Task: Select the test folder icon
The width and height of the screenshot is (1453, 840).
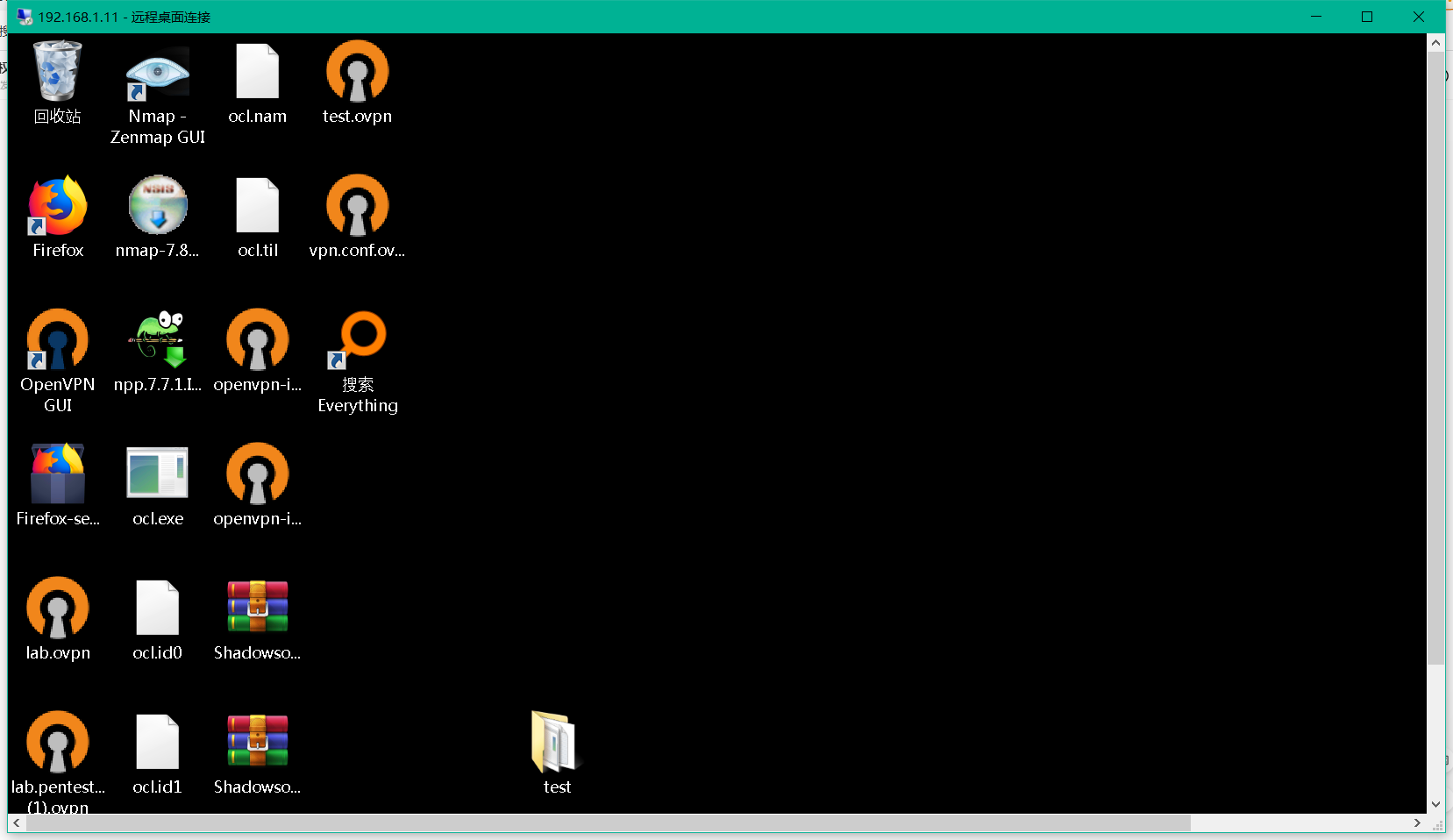Action: tap(555, 742)
